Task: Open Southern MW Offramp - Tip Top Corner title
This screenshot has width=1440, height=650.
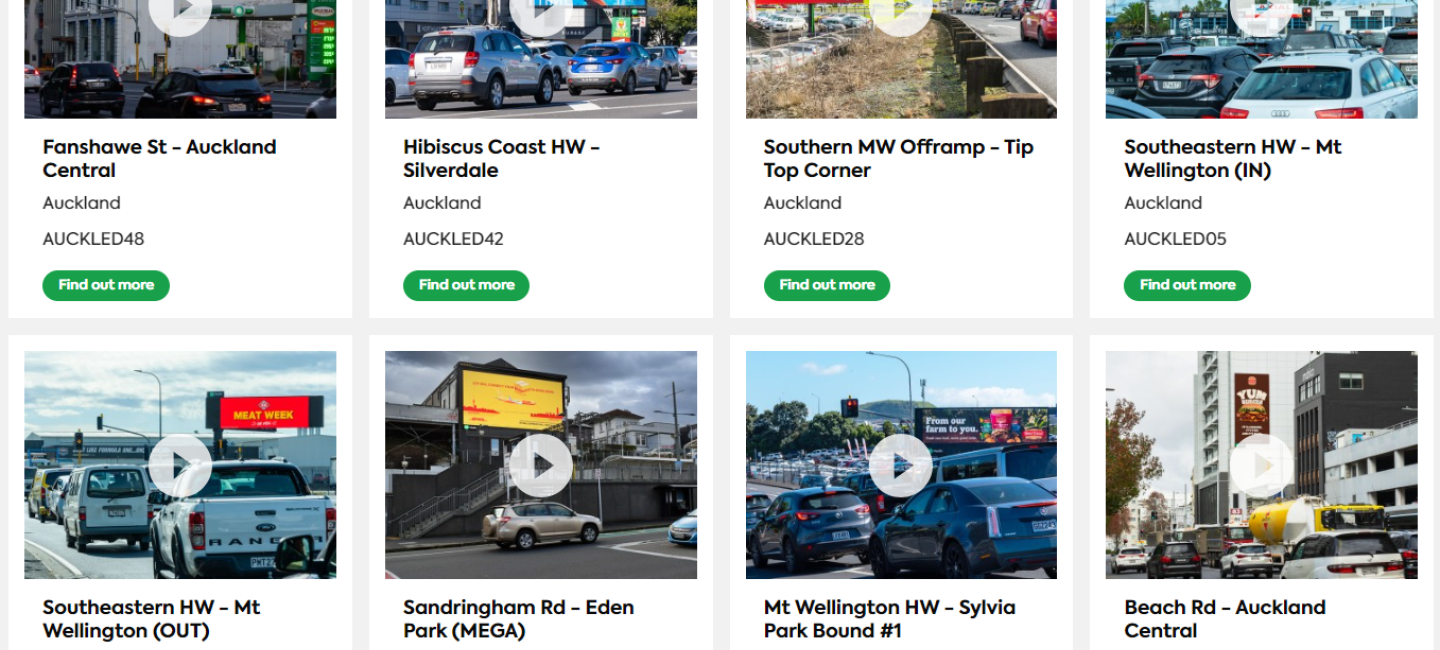Action: pos(899,158)
